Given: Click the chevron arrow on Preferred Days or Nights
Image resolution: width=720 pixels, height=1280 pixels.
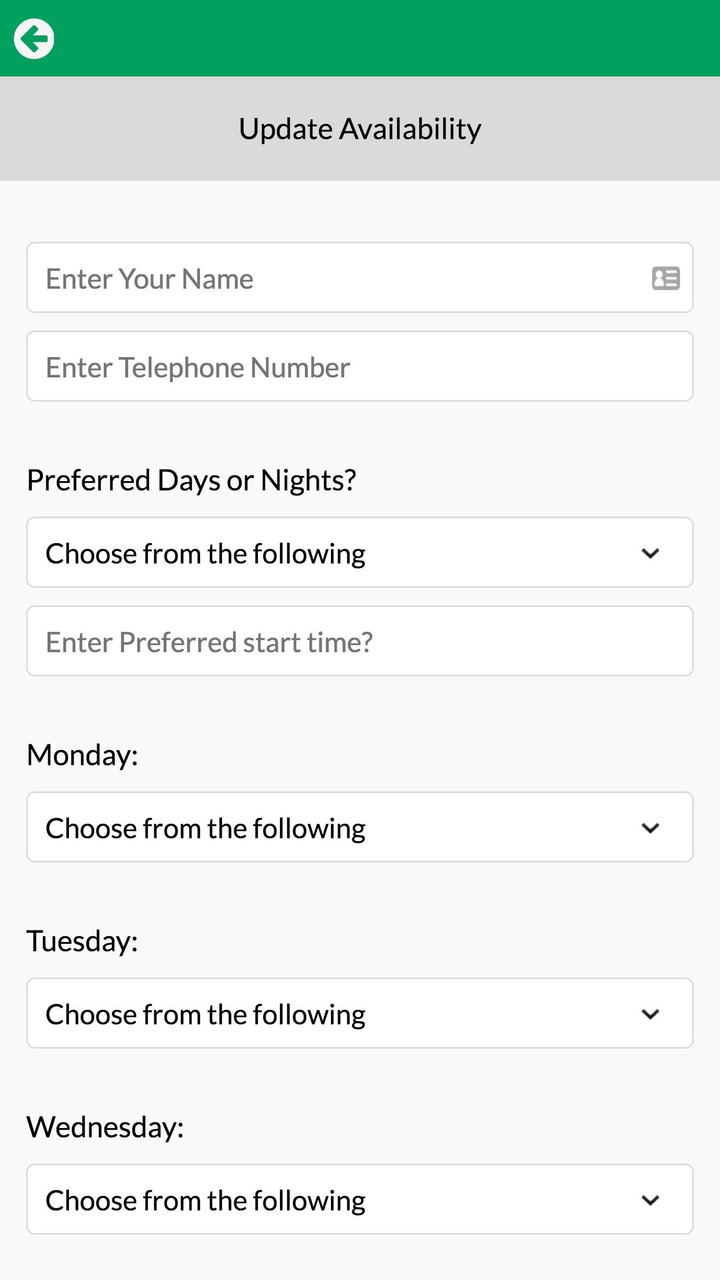Looking at the screenshot, I should tap(651, 553).
